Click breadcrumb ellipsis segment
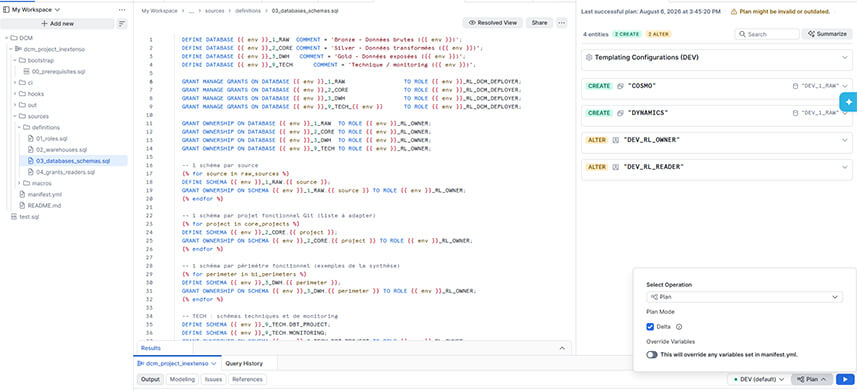 coord(191,10)
